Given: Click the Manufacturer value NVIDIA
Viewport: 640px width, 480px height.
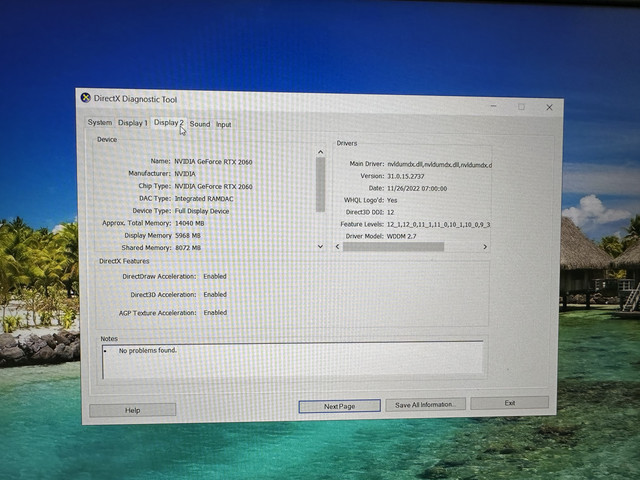Looking at the screenshot, I should (x=185, y=174).
